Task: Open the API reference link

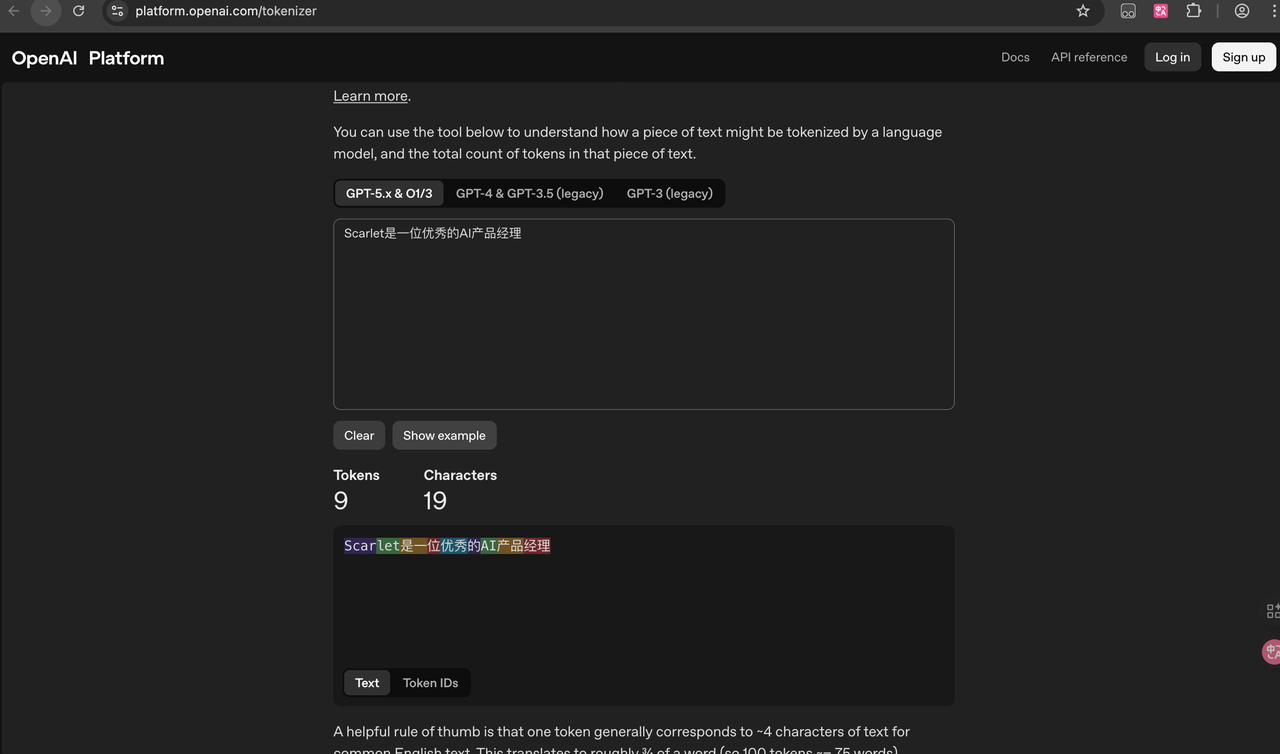Action: point(1089,57)
